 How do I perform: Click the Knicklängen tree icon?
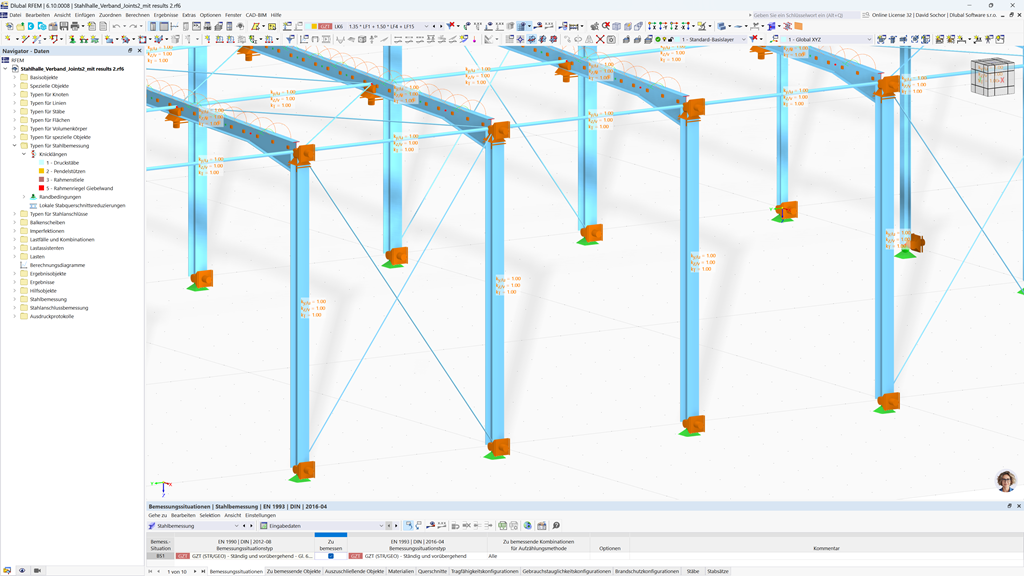(33, 154)
